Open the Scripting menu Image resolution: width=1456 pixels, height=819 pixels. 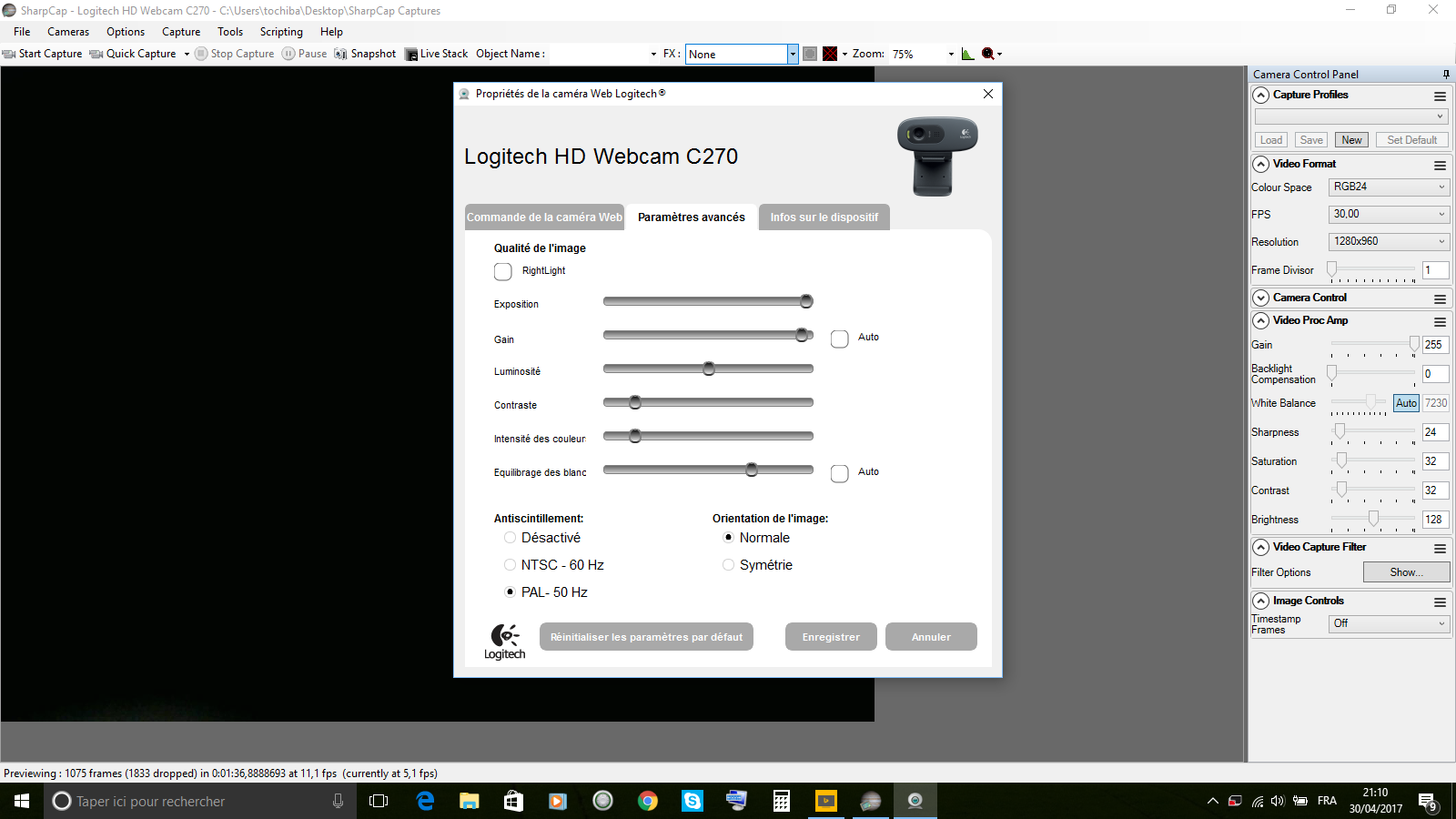click(x=281, y=32)
